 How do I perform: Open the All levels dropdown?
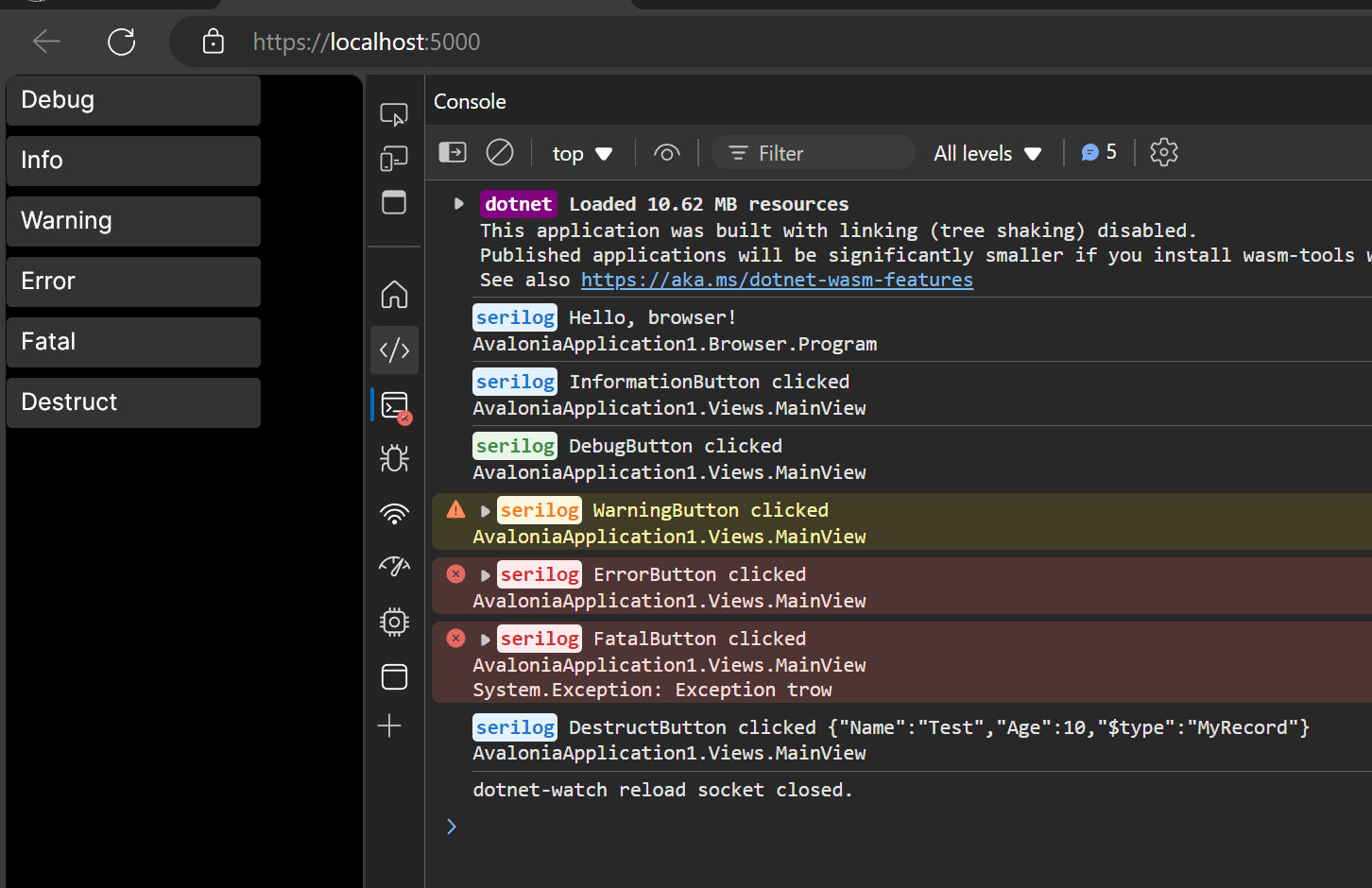click(987, 153)
